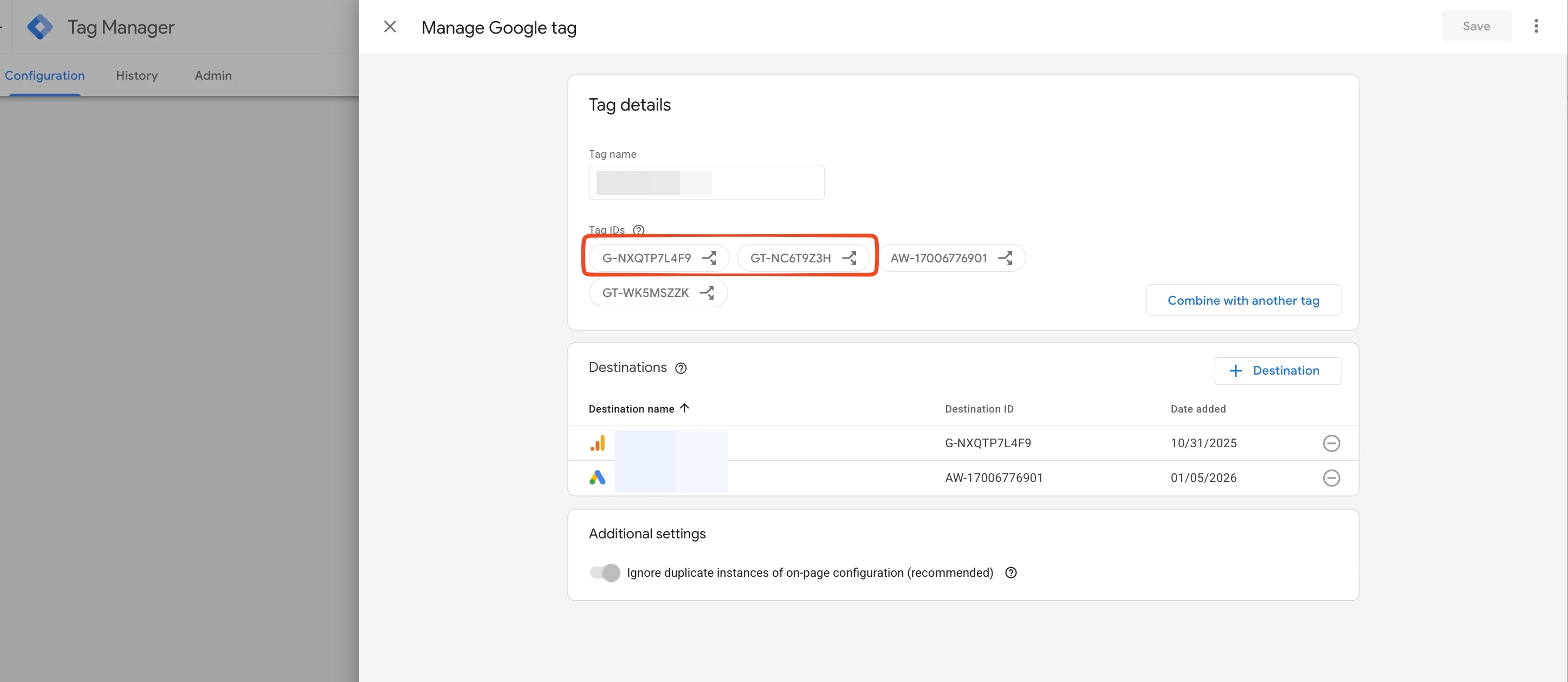Click the Destination name column header

631,409
